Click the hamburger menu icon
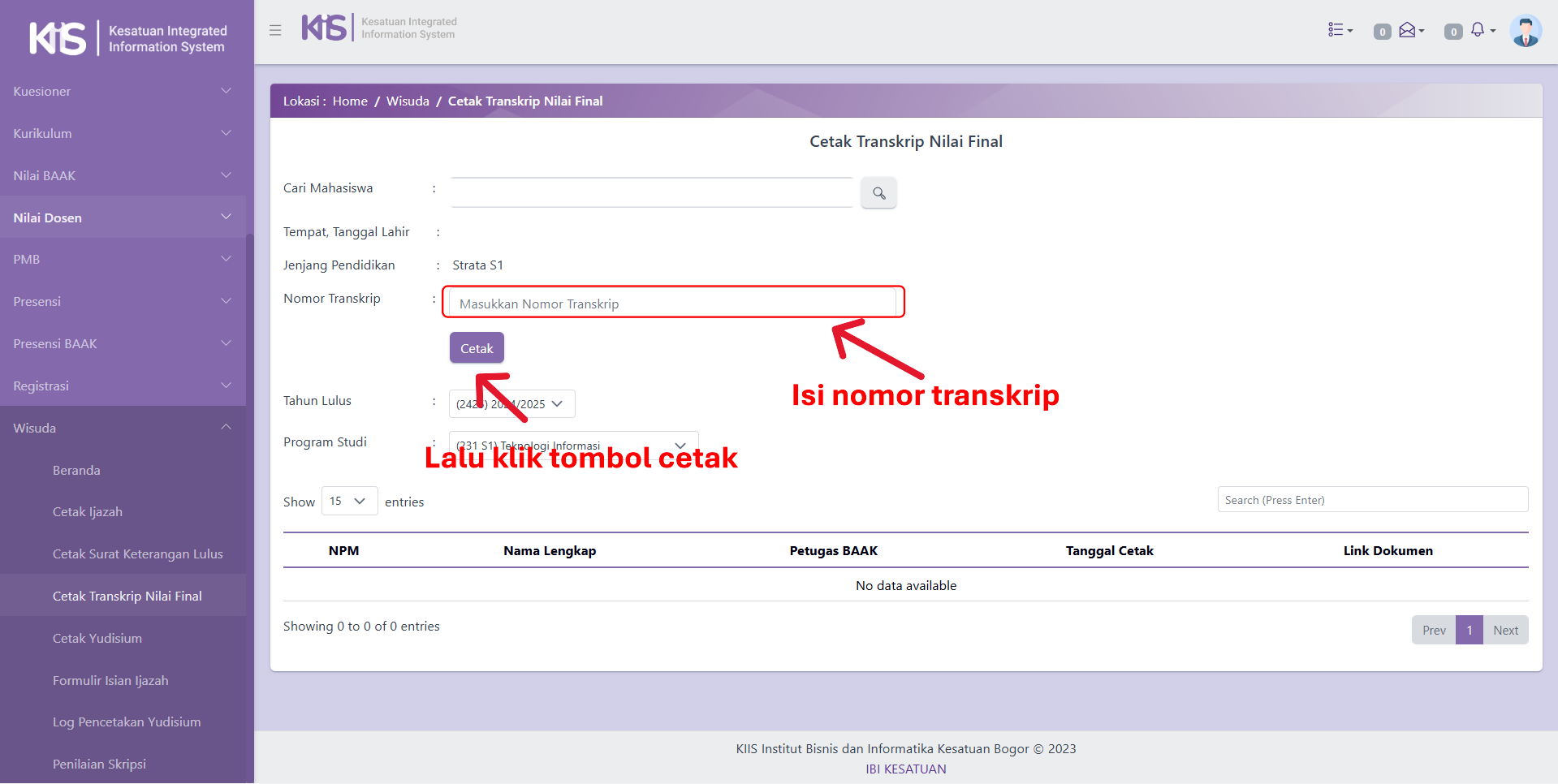Image resolution: width=1558 pixels, height=784 pixels. [275, 31]
